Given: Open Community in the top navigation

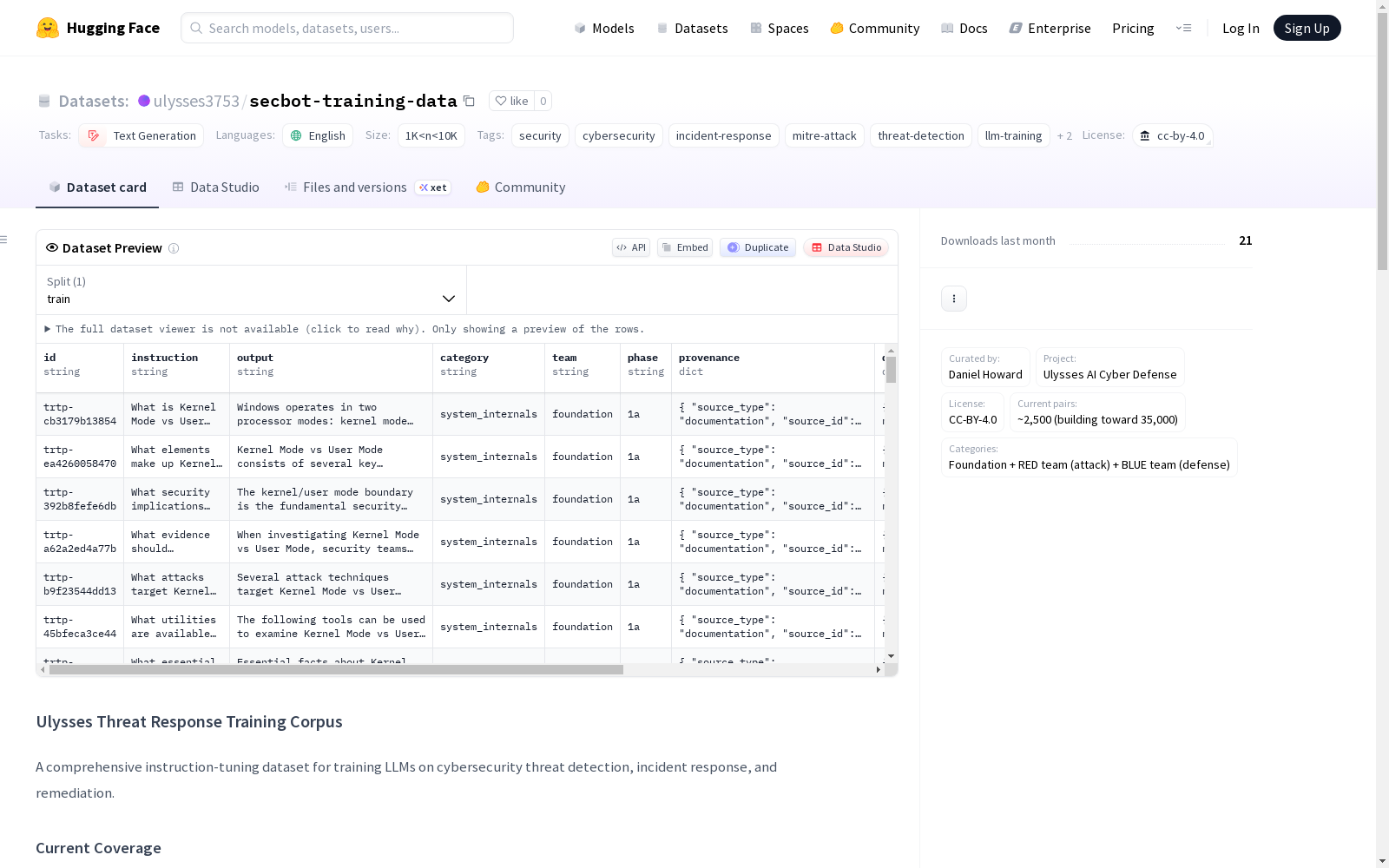Looking at the screenshot, I should (x=875, y=28).
